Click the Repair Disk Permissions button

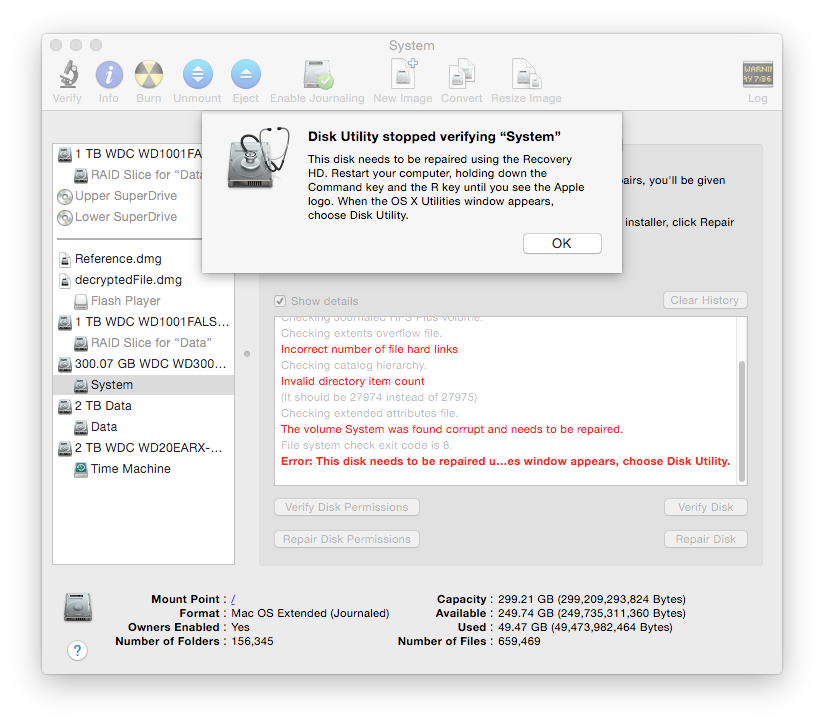click(x=346, y=539)
